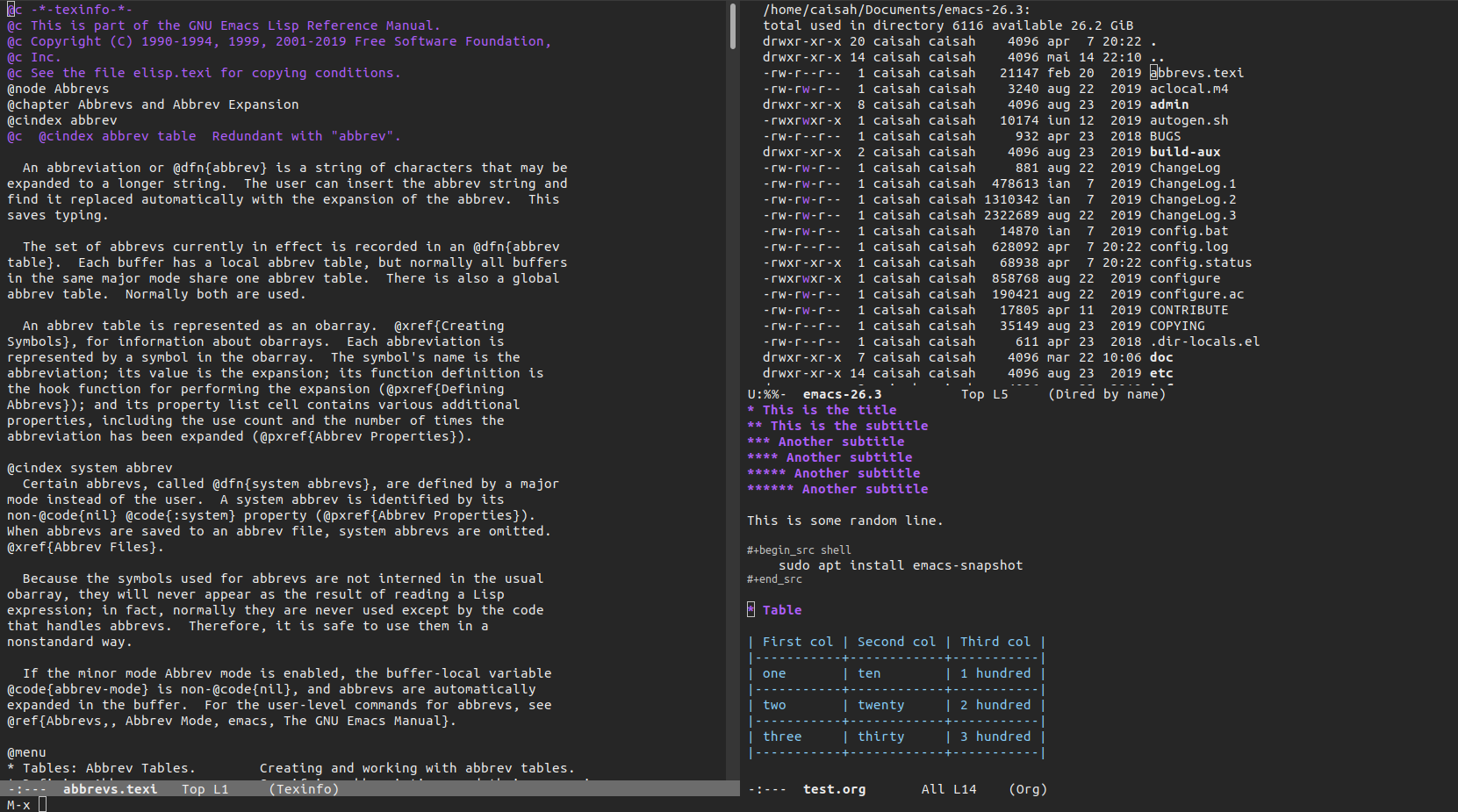Click the 'All L14' position in Org mode line
The image size is (1458, 812).
pyautogui.click(x=948, y=789)
